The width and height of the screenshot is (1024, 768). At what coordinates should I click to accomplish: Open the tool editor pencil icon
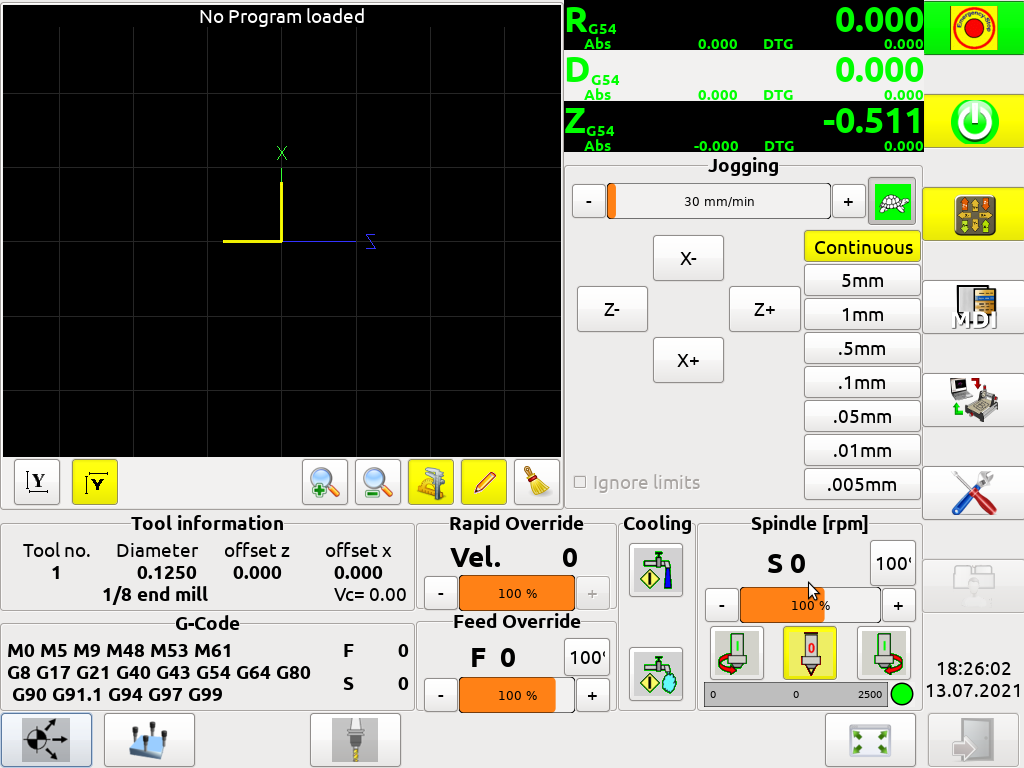click(484, 482)
